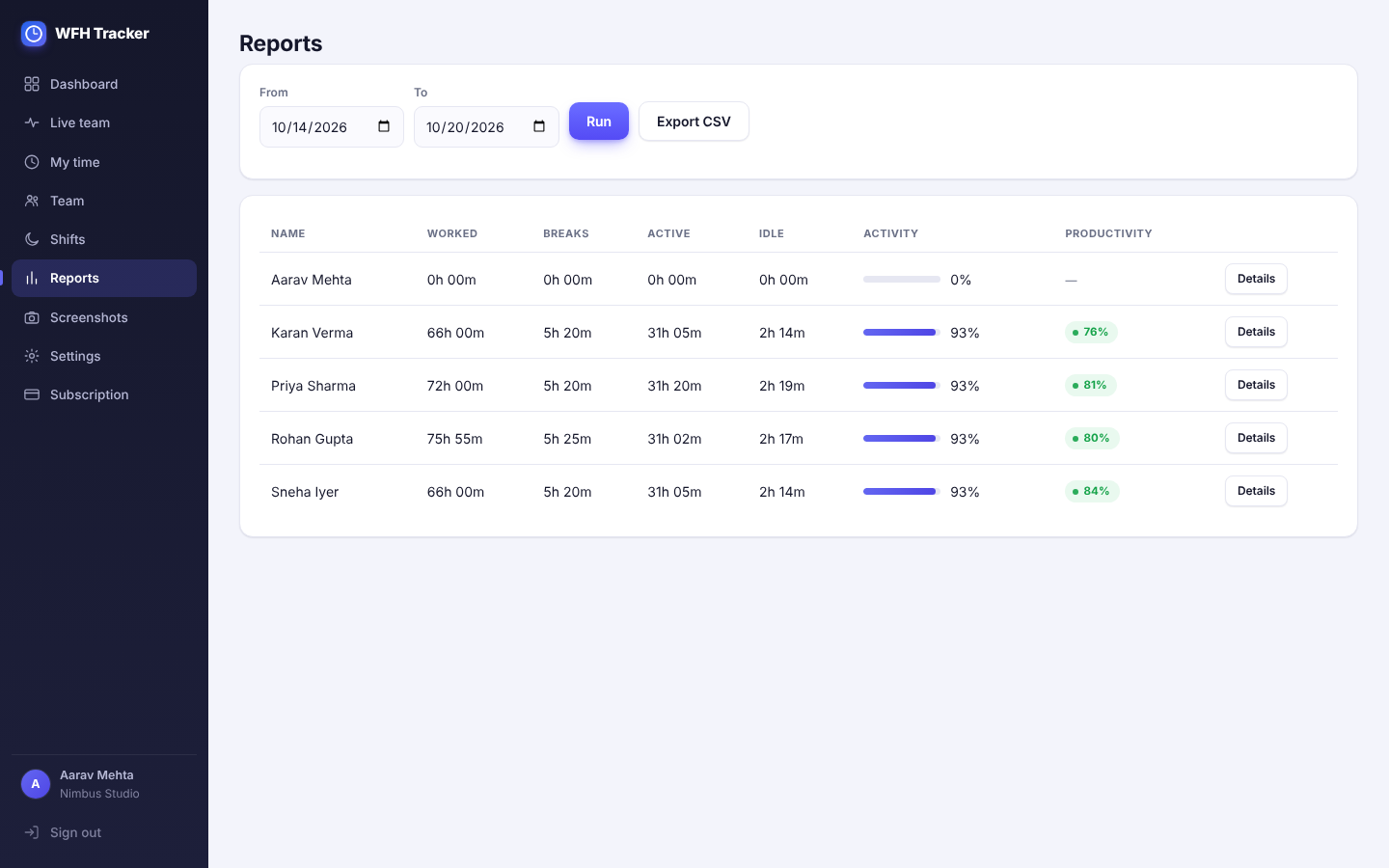Open the Subscription page
The image size is (1389, 868).
(104, 394)
